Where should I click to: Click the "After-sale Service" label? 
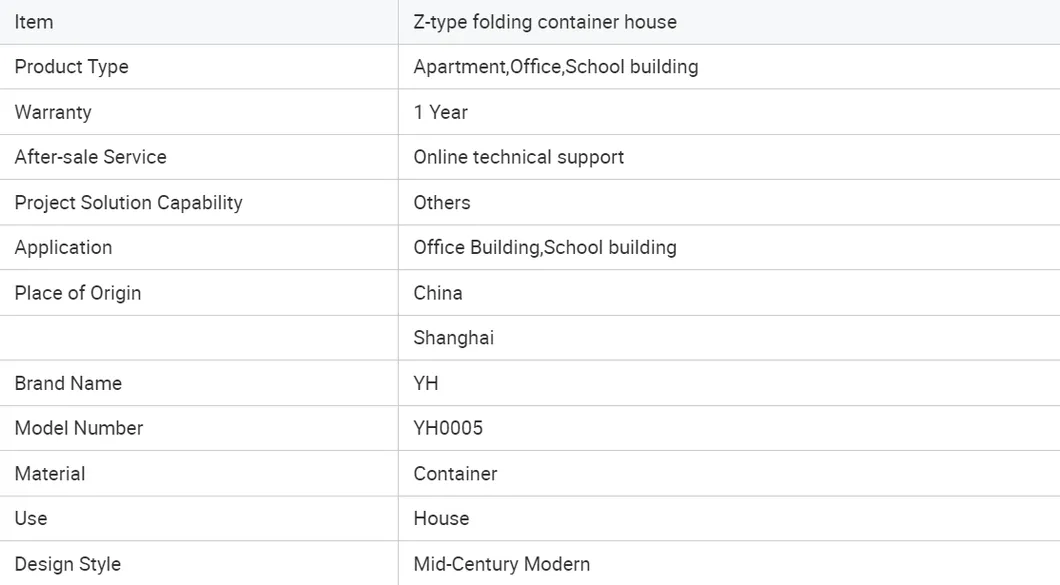tap(90, 157)
